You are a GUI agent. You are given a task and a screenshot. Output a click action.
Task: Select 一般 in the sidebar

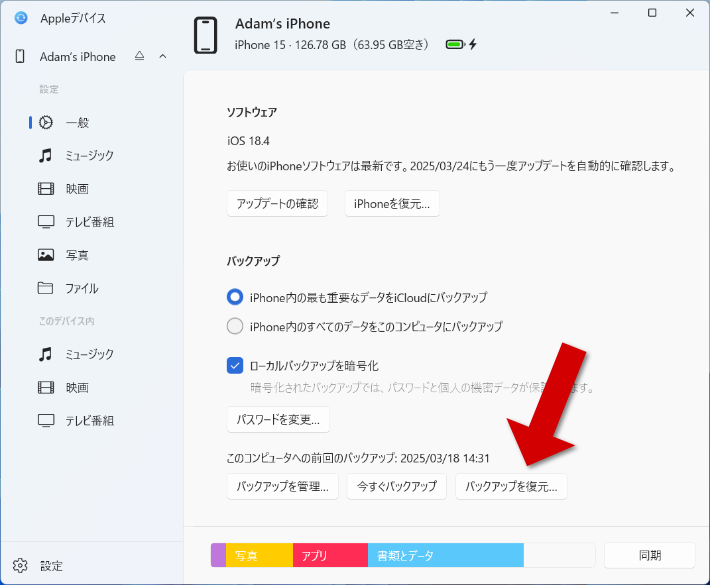point(77,123)
